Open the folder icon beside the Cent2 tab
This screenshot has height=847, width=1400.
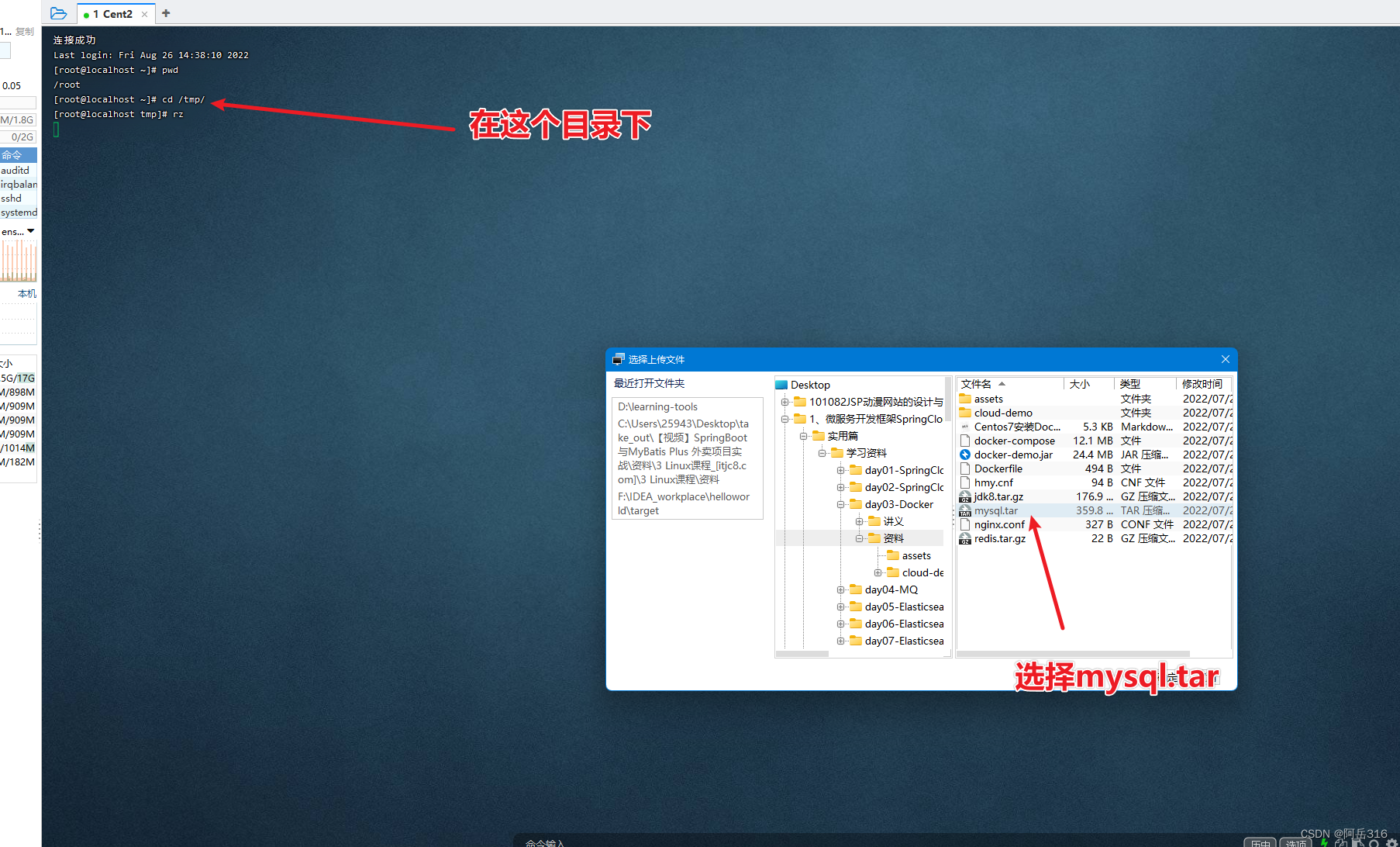tap(58, 13)
